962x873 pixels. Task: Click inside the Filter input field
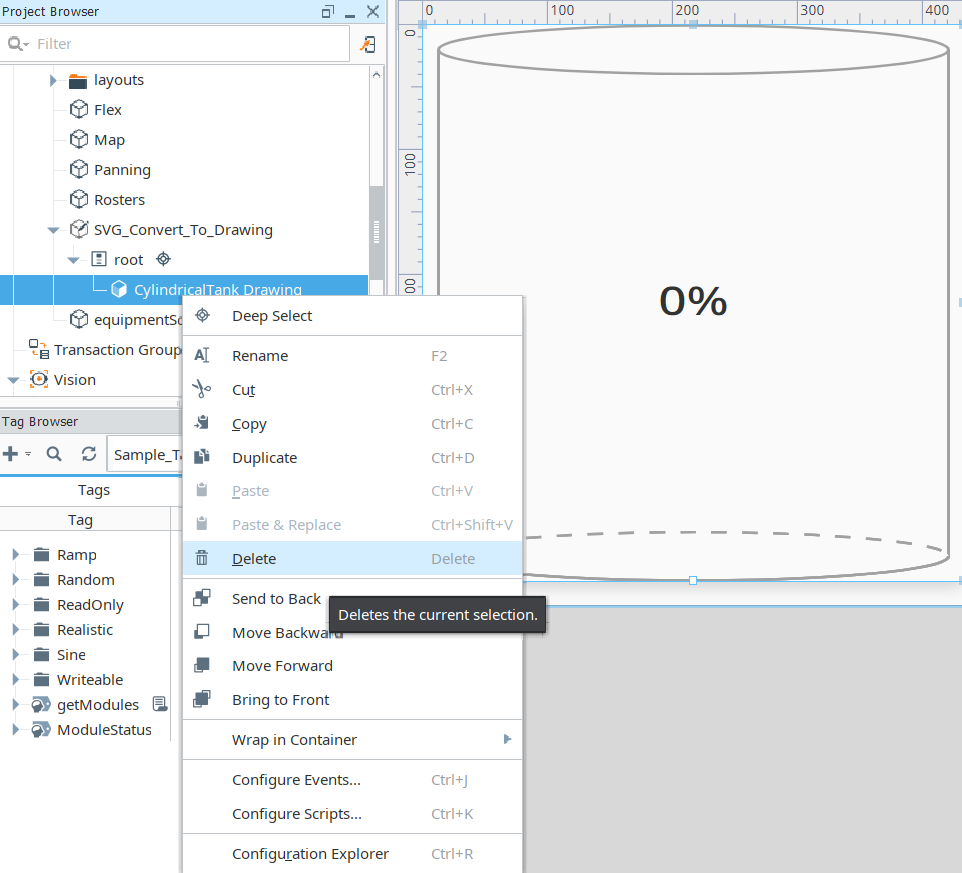click(180, 44)
